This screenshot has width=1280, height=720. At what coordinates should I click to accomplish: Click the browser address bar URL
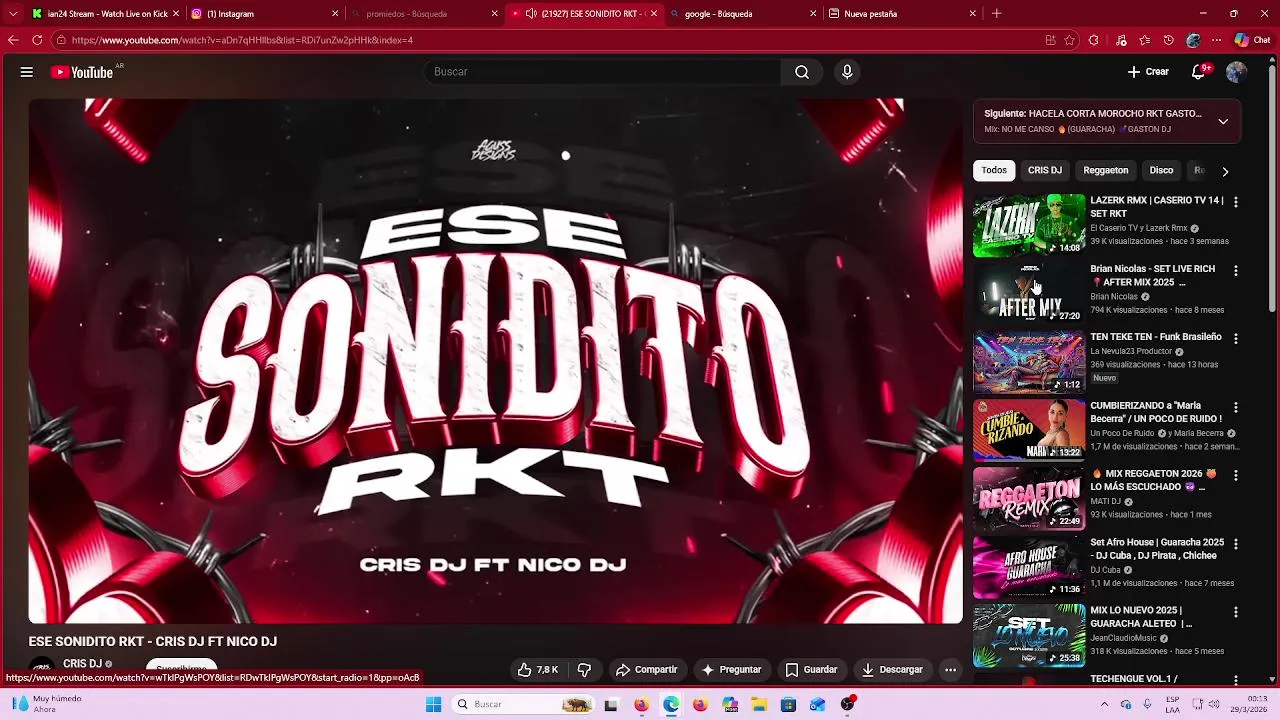point(242,40)
